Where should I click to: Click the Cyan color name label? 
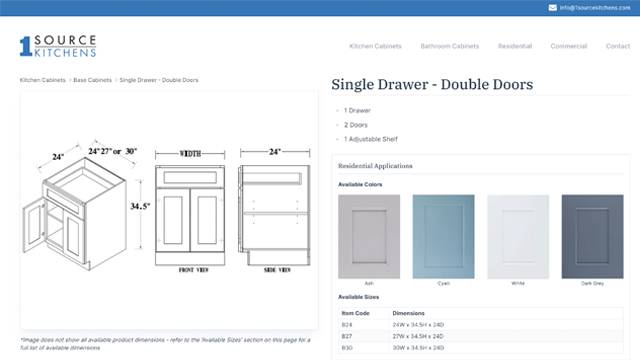tap(443, 283)
